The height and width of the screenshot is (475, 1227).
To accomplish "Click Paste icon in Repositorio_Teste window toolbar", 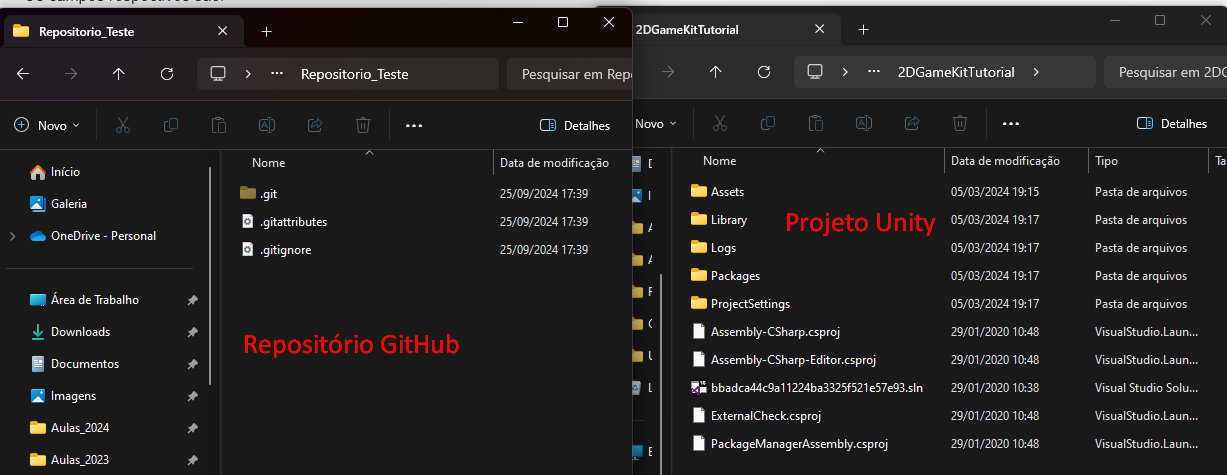I will pyautogui.click(x=219, y=125).
